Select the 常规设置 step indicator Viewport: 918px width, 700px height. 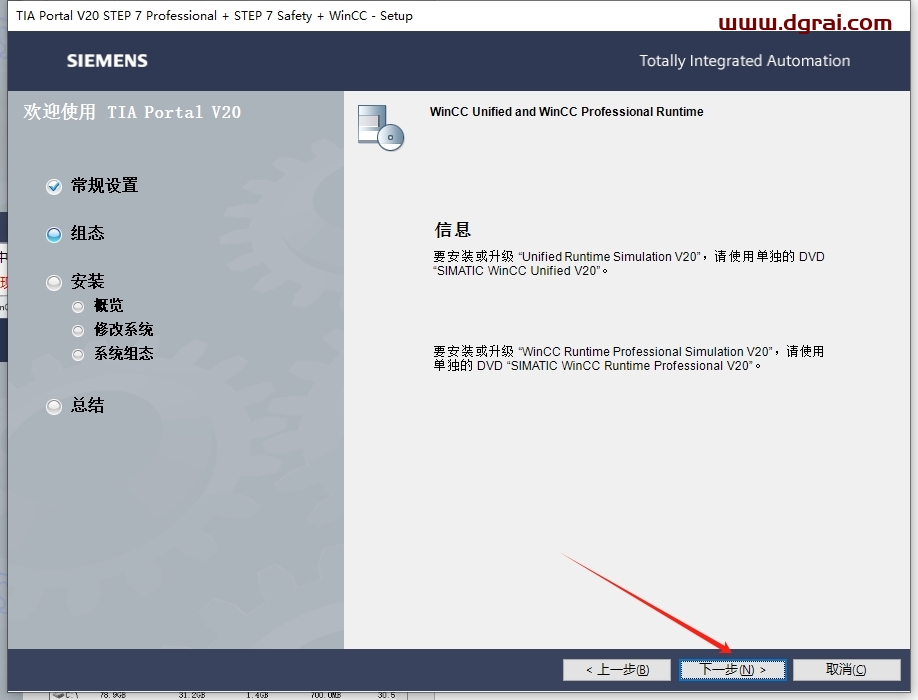pos(54,187)
